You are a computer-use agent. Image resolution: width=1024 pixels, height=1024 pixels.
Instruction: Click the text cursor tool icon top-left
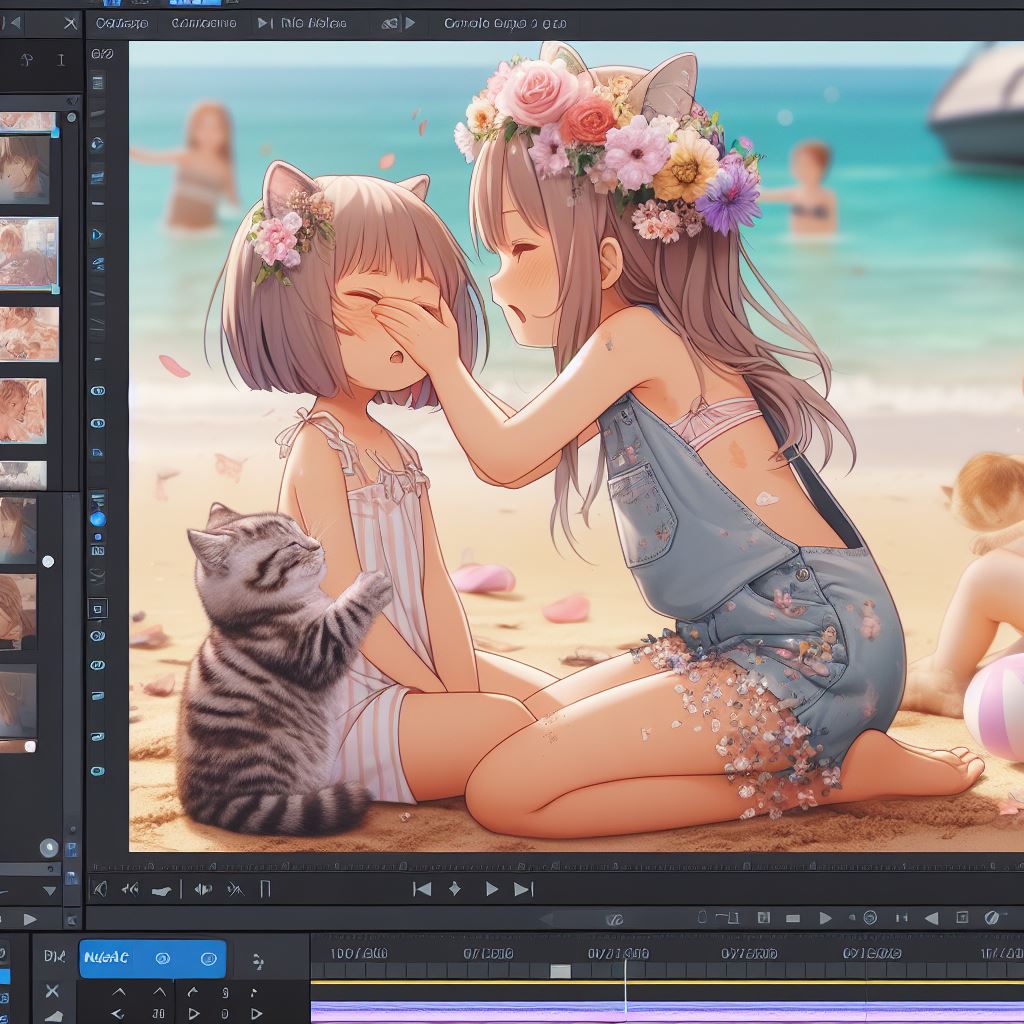(61, 60)
